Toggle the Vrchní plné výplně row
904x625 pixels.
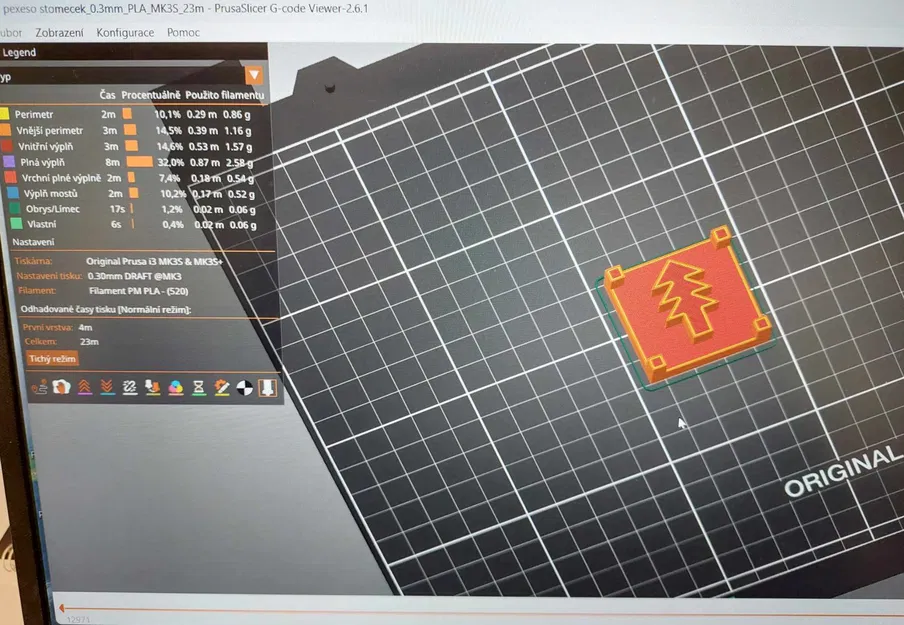131,178
